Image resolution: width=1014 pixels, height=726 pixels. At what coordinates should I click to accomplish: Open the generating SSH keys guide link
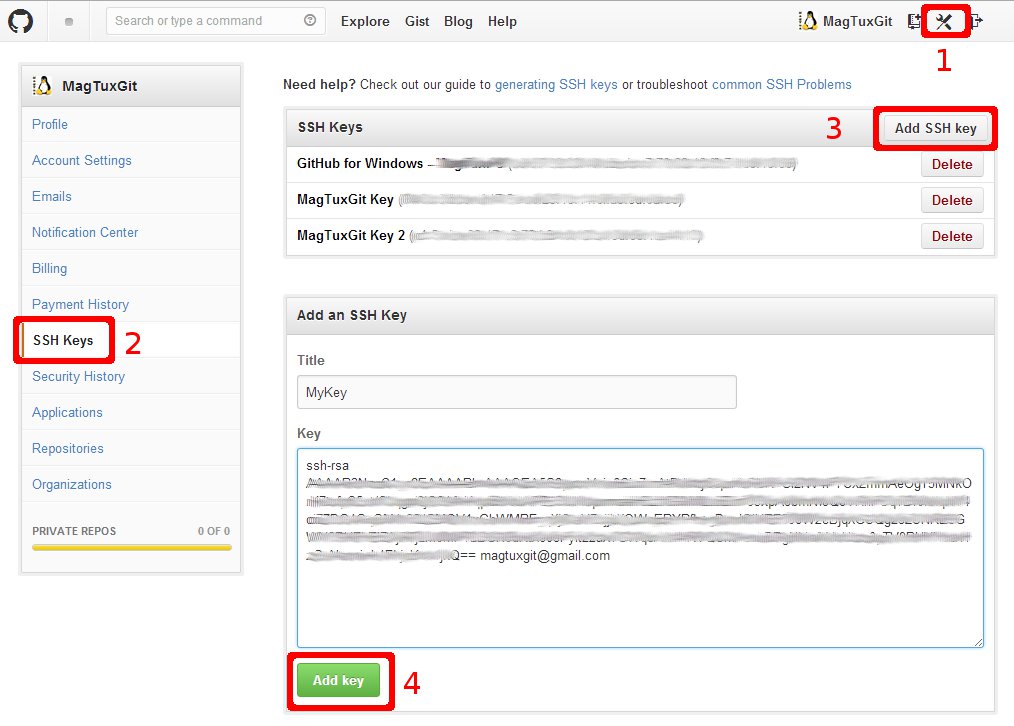pyautogui.click(x=556, y=85)
